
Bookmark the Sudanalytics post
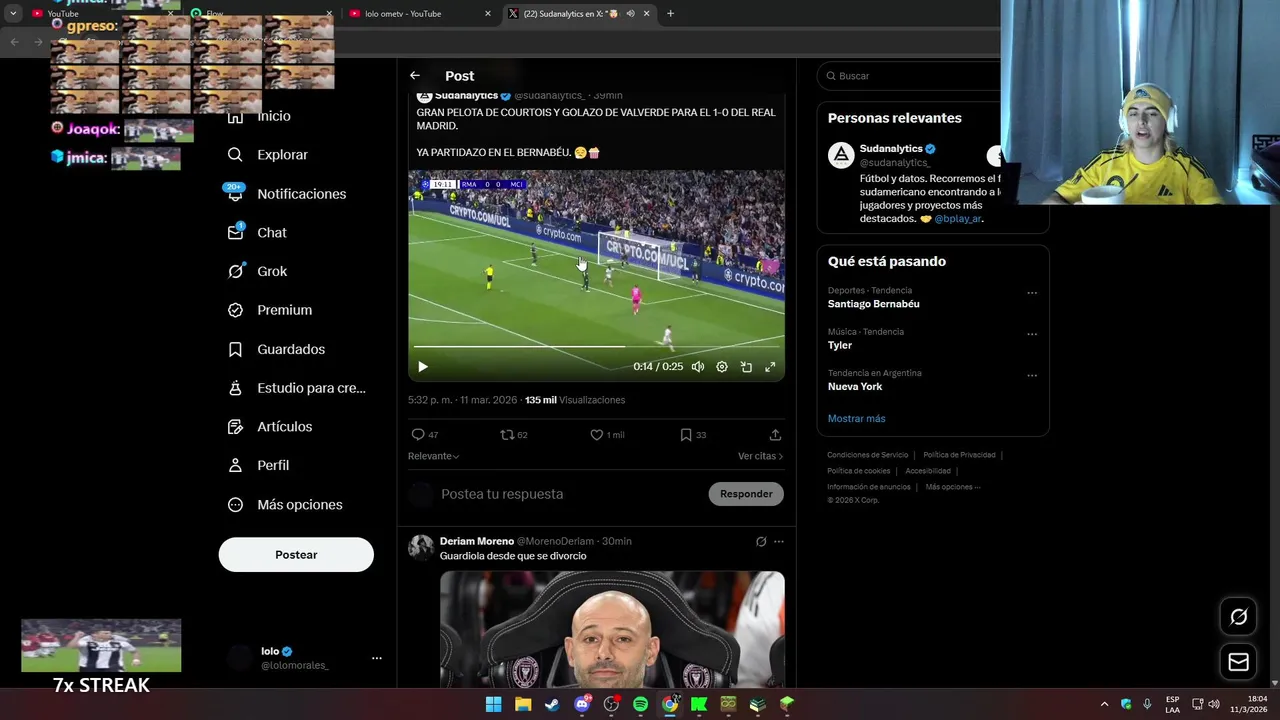pos(685,435)
